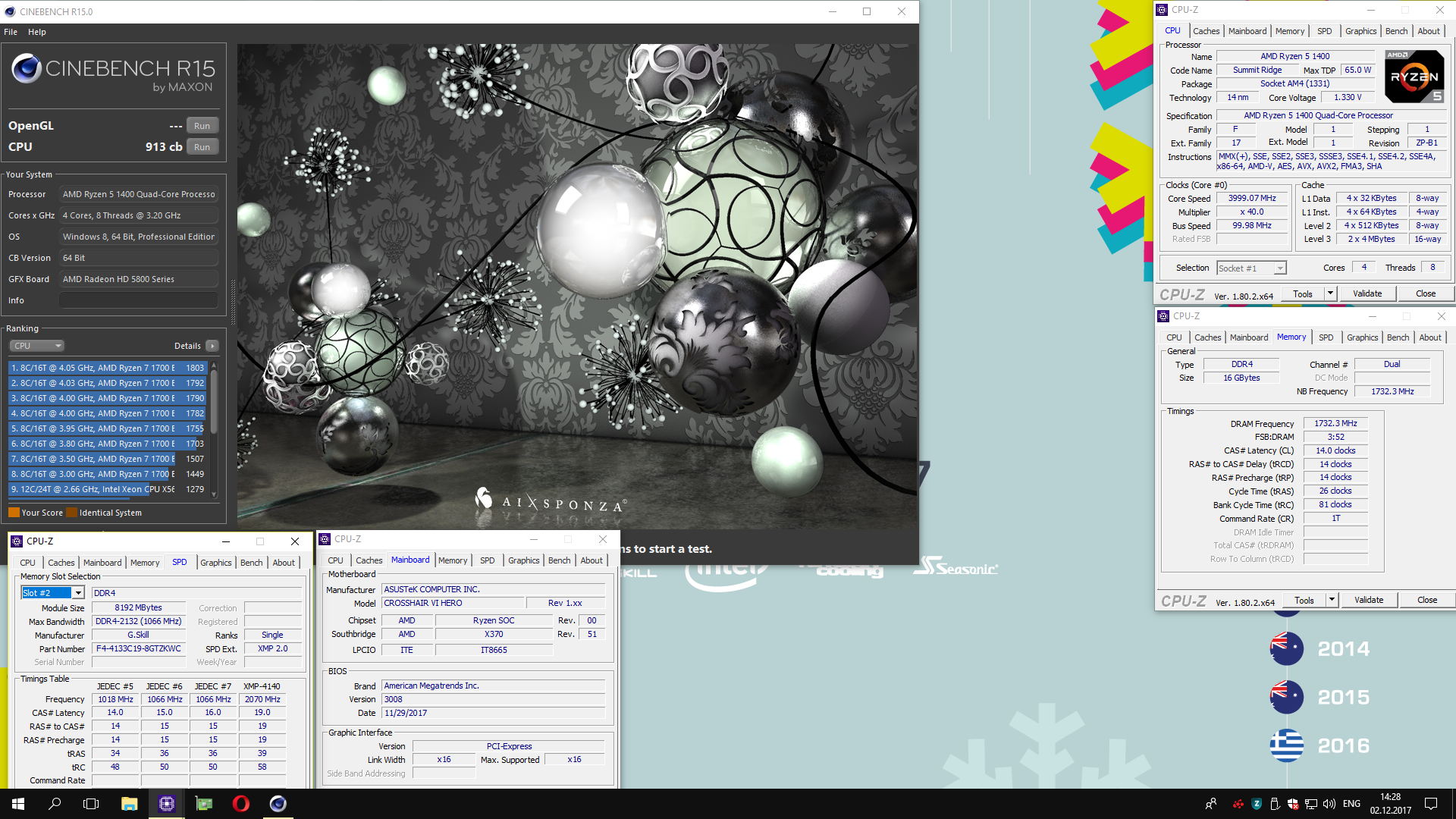Click Greek flag 2016 marker
This screenshot has height=819, width=1456.
(1287, 745)
